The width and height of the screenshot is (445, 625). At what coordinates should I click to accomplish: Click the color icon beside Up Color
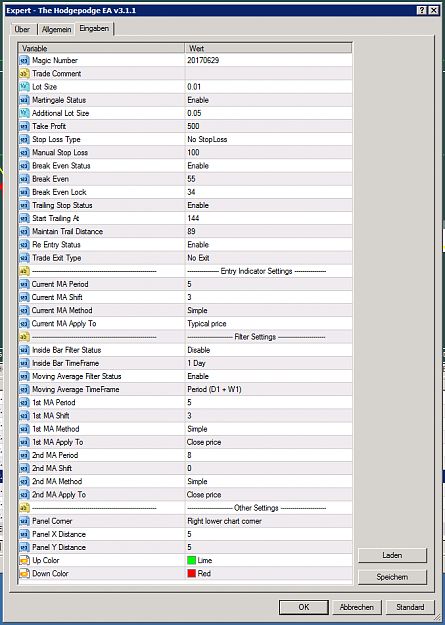24,560
